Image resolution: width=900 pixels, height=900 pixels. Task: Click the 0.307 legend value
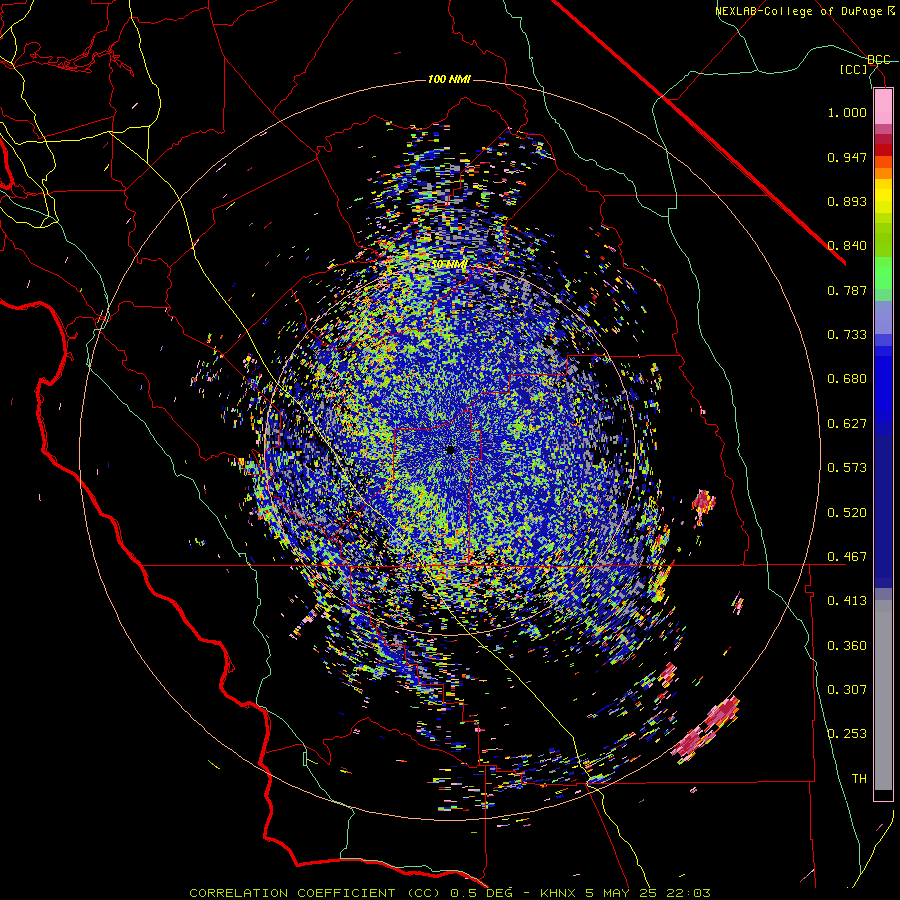click(847, 690)
